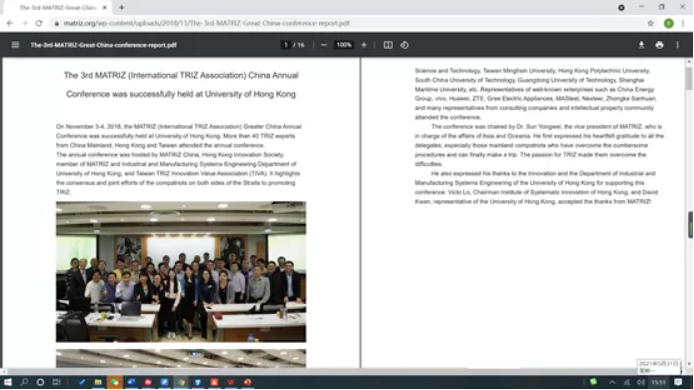Click the matriz.org address bar URL
The height and width of the screenshot is (390, 694).
click(206, 23)
